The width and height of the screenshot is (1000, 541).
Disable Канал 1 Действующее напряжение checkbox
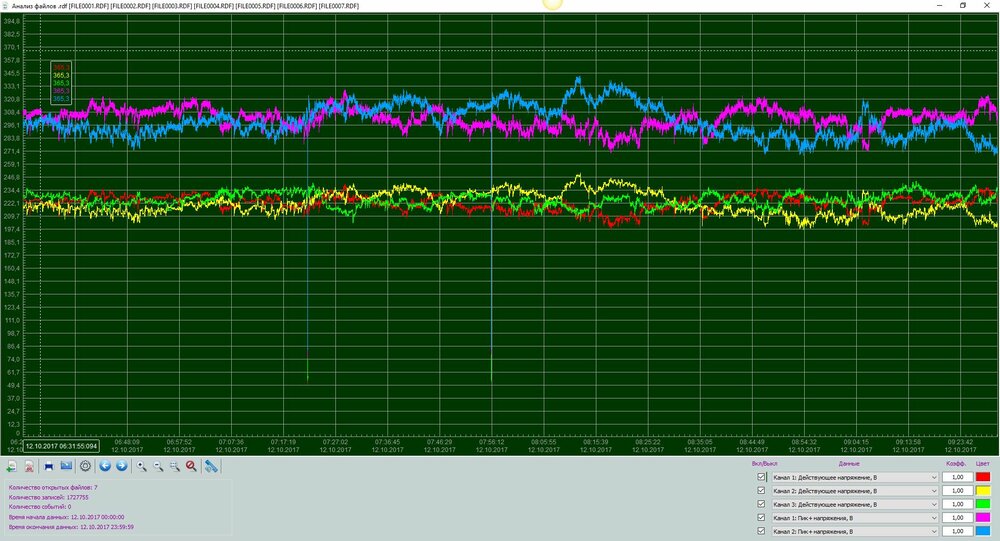761,477
